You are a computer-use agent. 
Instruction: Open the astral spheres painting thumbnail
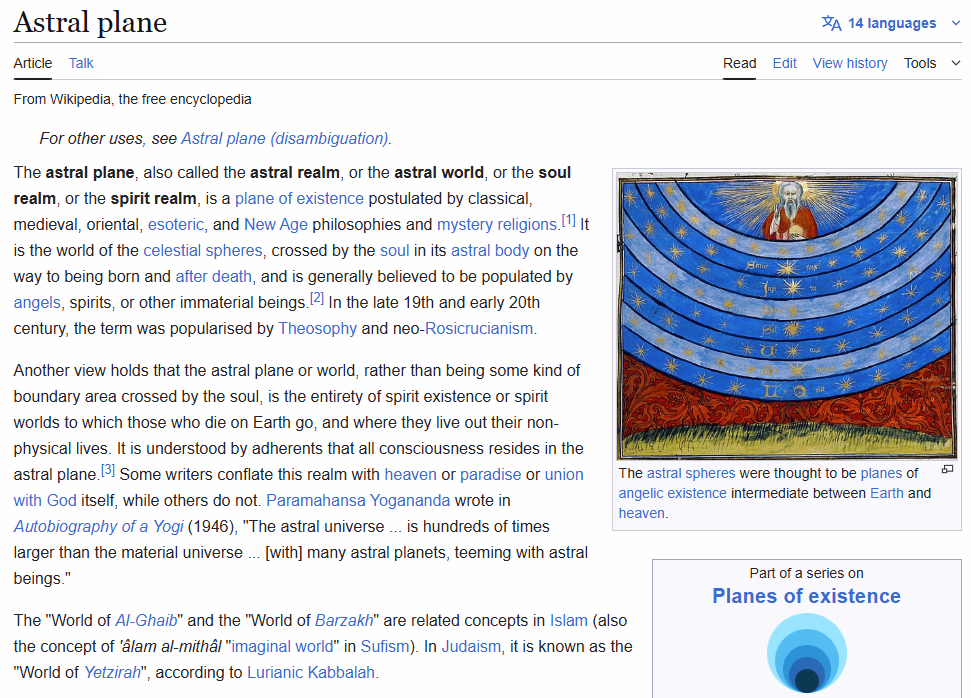[x=786, y=317]
